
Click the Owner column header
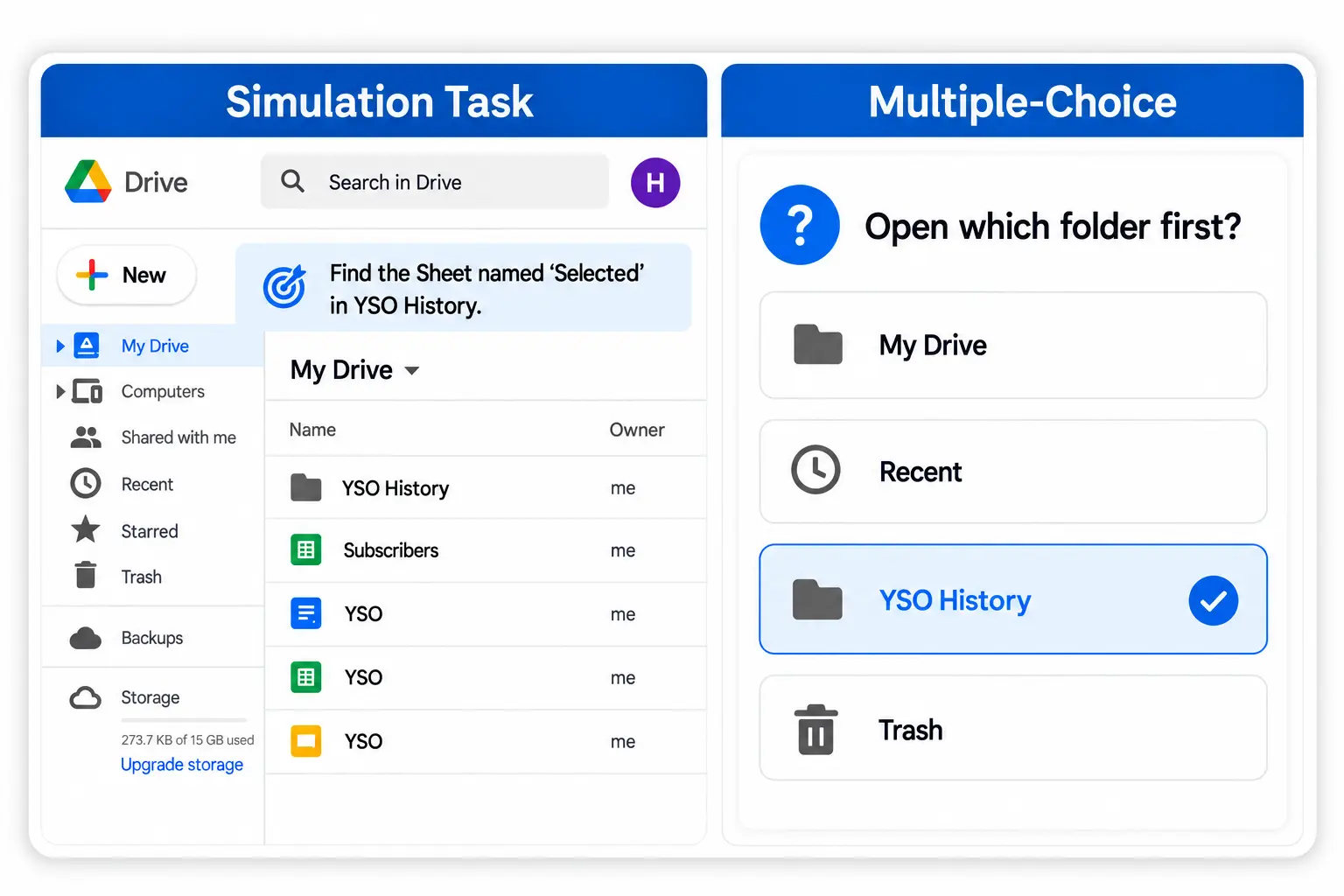tap(637, 430)
